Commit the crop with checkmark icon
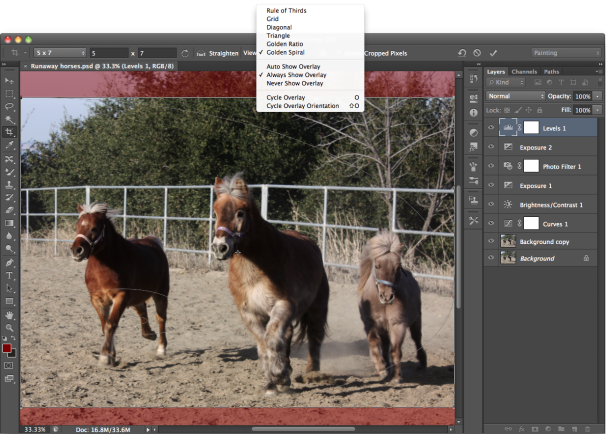This screenshot has width=606, height=434. click(x=493, y=52)
